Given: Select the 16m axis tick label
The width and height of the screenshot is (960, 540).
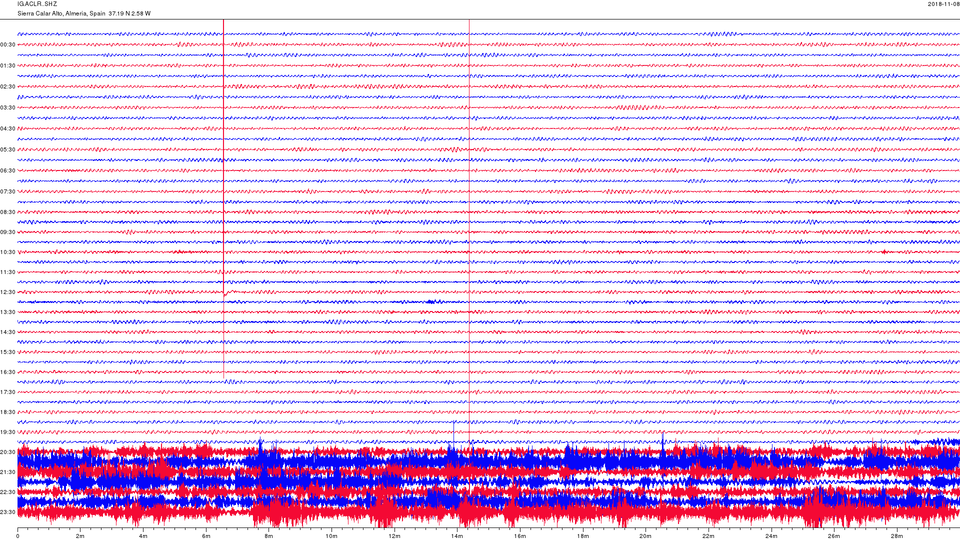Looking at the screenshot, I should coord(520,536).
